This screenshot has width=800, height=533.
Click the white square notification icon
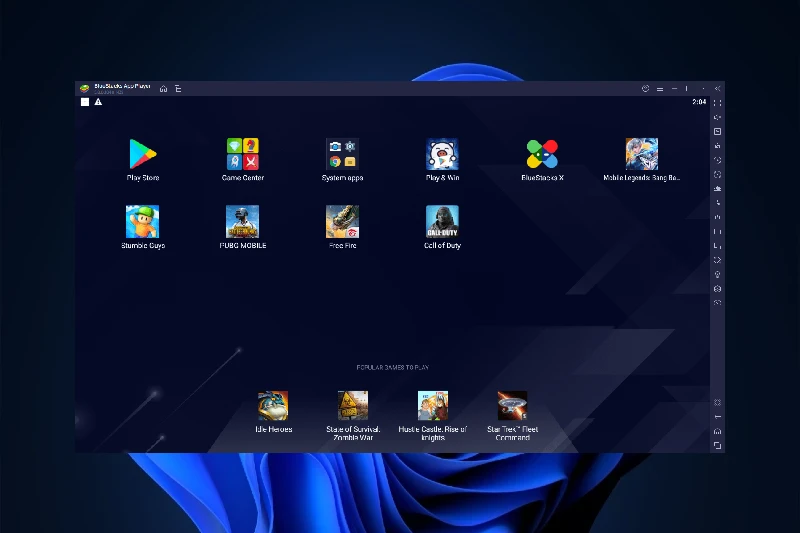coord(85,102)
